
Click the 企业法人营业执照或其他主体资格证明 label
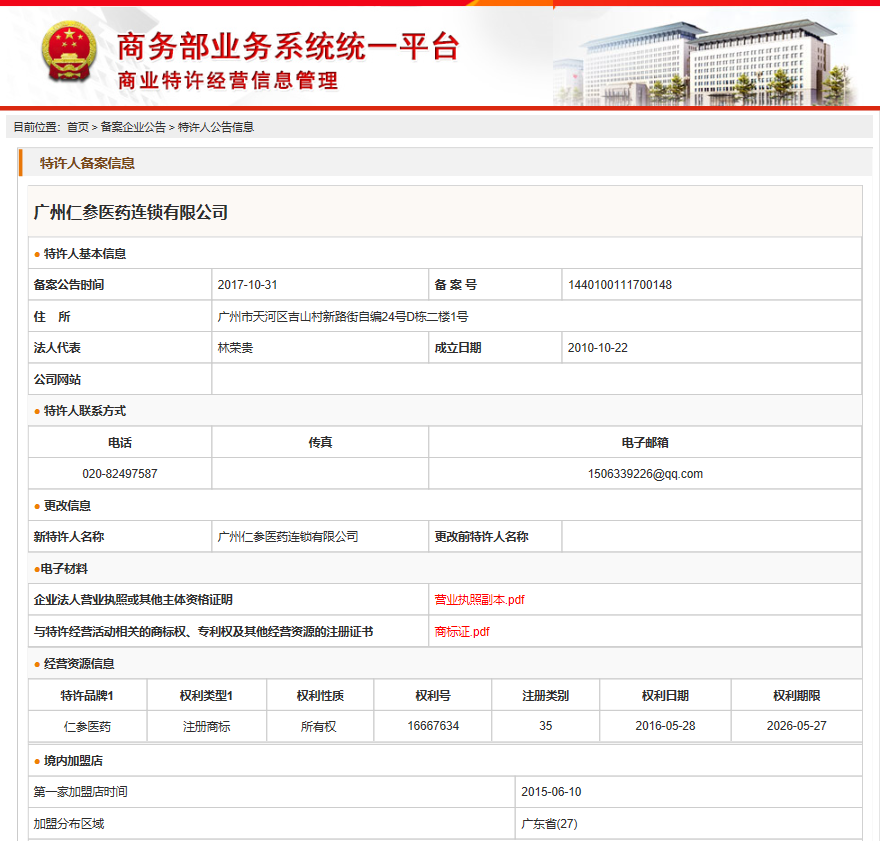point(133,600)
